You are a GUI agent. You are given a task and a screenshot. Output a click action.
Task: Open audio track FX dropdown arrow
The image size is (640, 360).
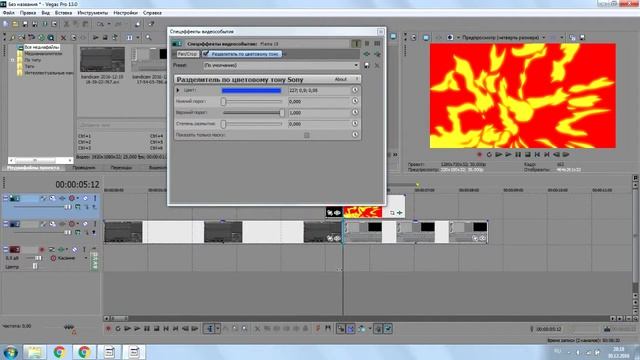click(67, 249)
